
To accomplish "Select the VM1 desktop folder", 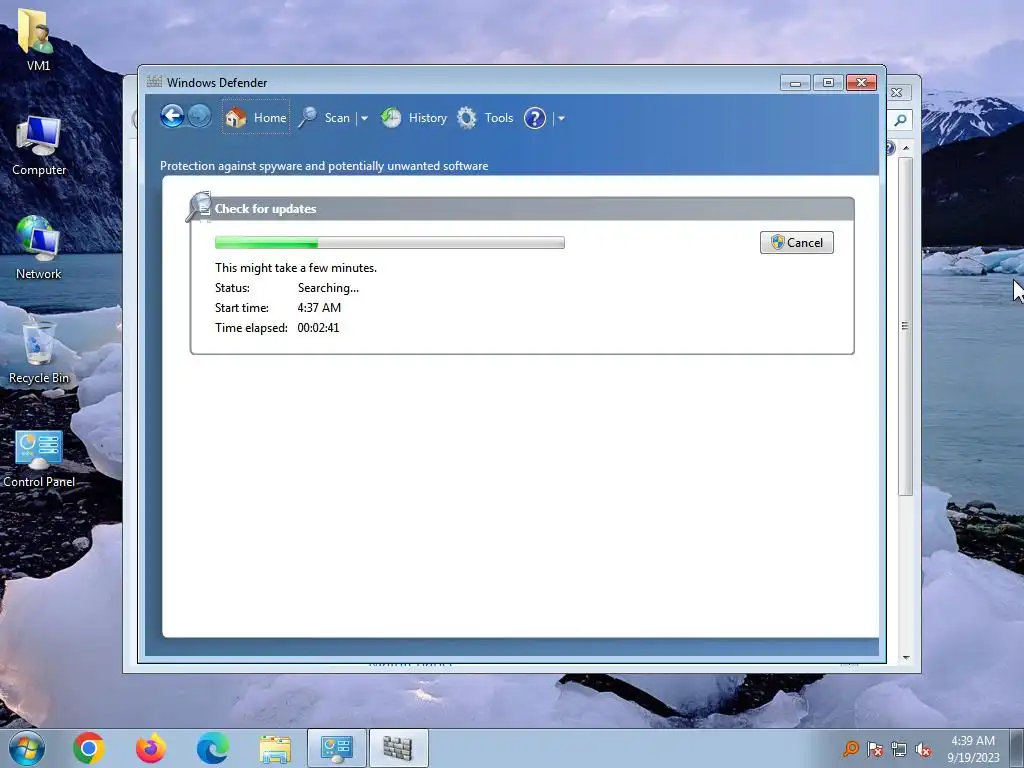I will point(38,40).
